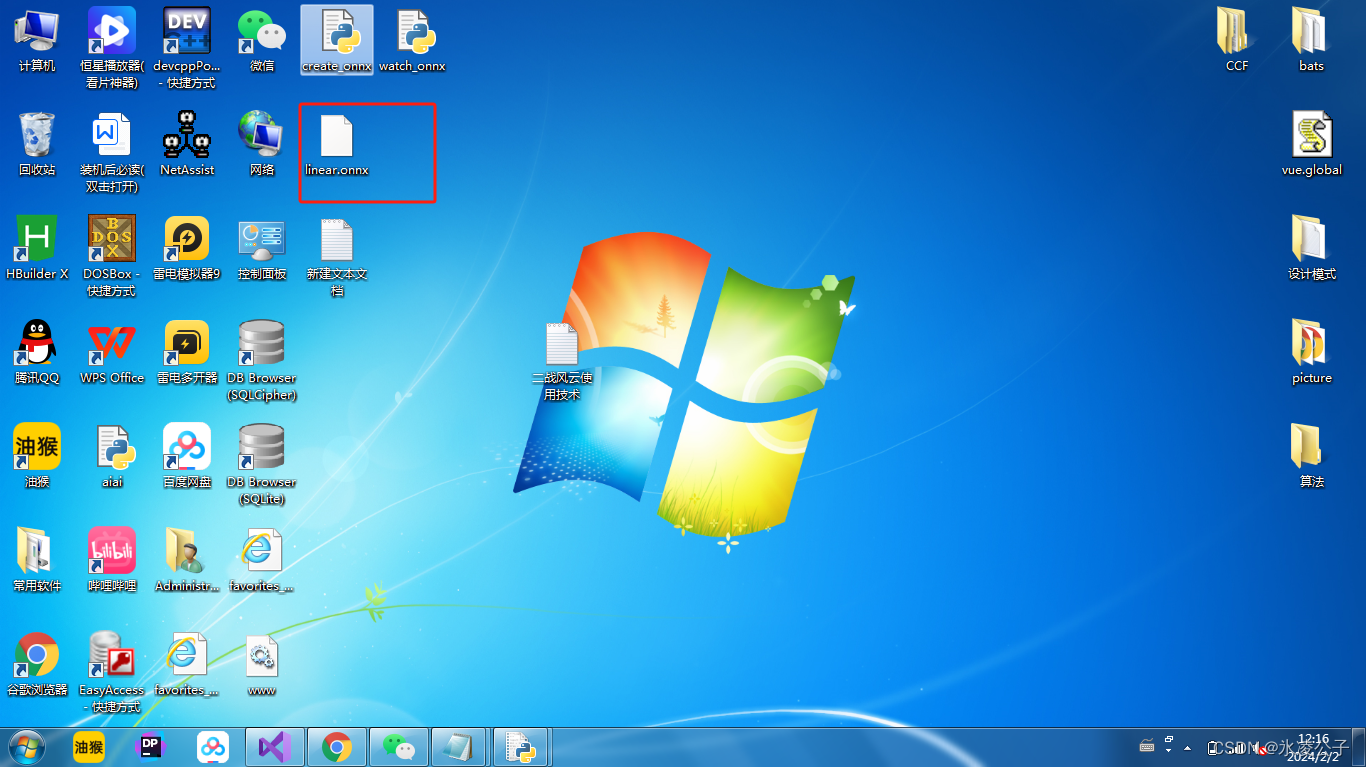
Task: Show hidden system tray icons
Action: 1187,747
